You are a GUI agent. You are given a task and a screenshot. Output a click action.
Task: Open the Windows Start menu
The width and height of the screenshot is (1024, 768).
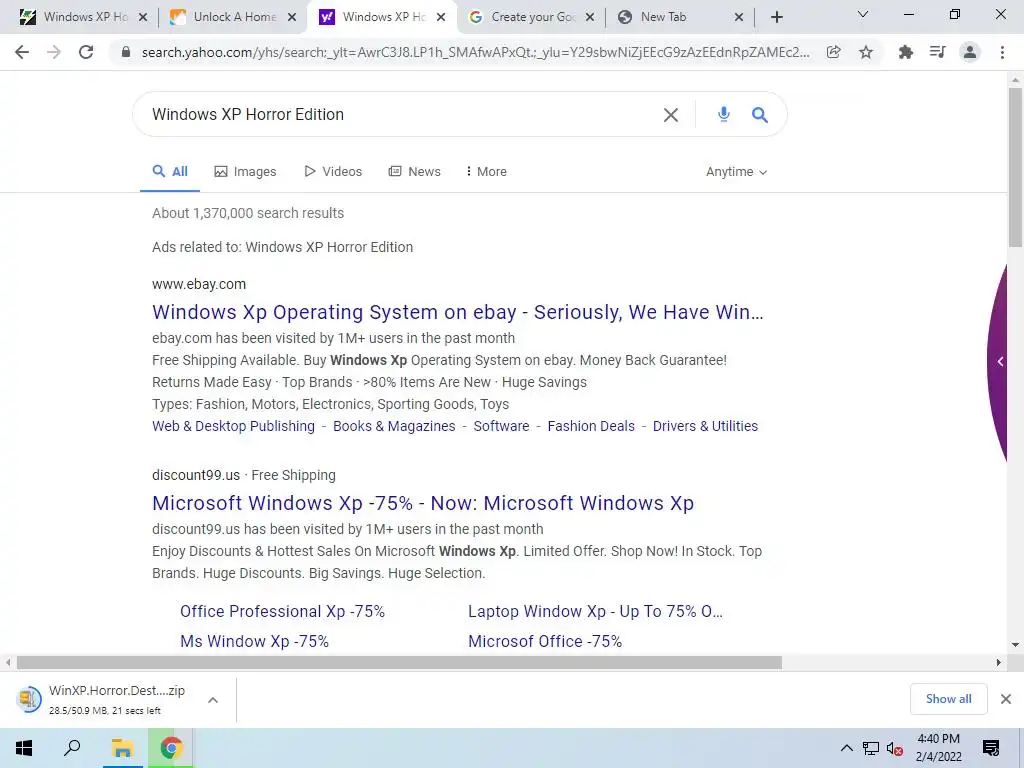pyautogui.click(x=24, y=748)
